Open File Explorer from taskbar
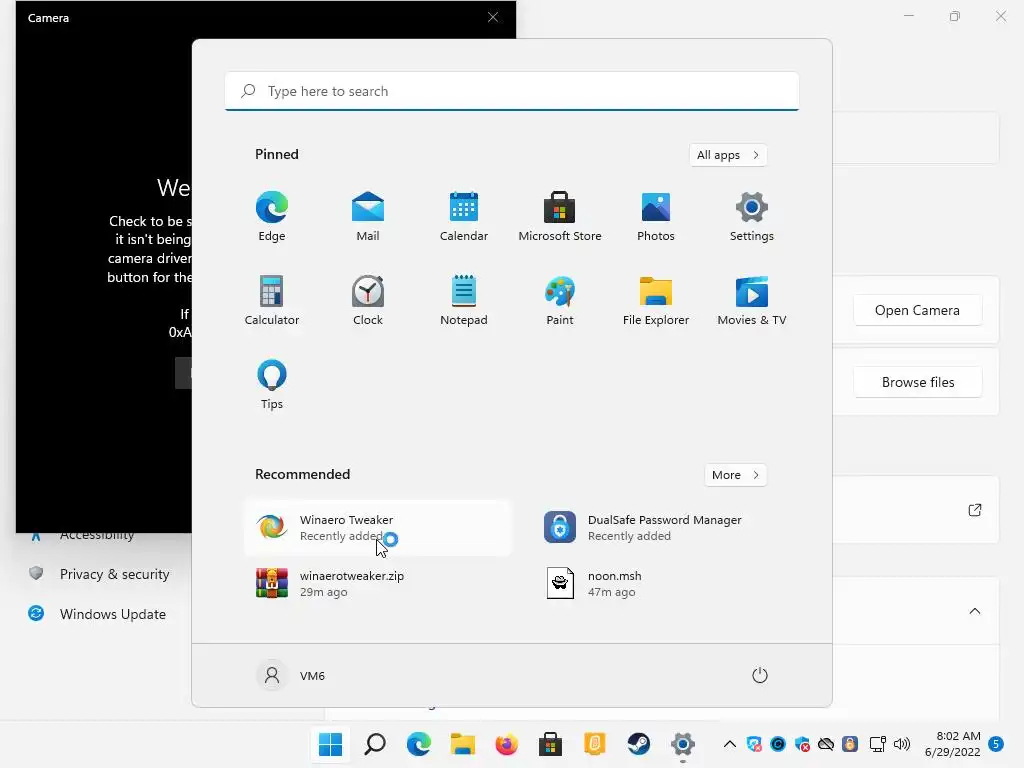Viewport: 1024px width, 768px height. [462, 744]
